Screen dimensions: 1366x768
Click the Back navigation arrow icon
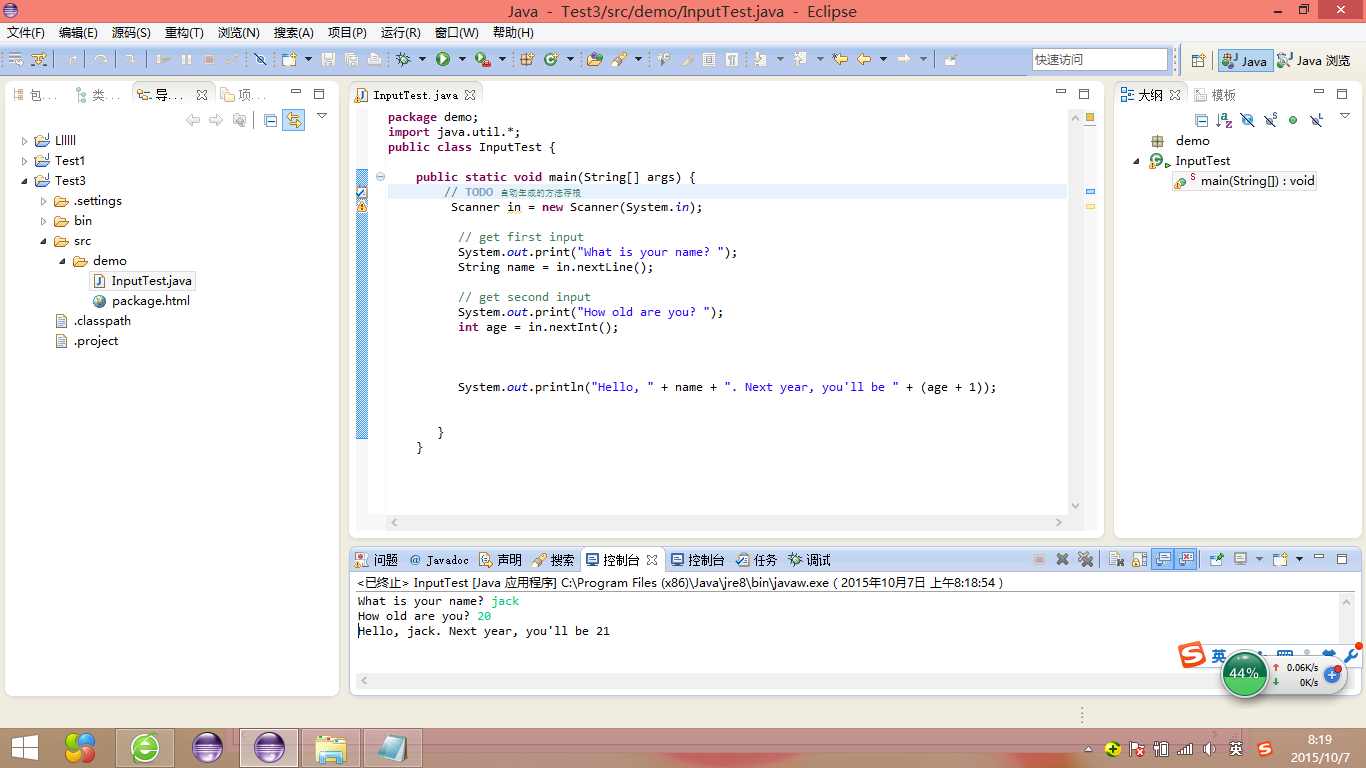pos(864,59)
